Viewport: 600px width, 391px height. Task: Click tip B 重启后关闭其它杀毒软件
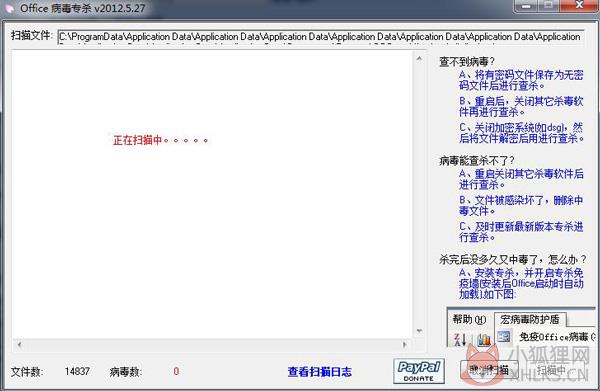pyautogui.click(x=521, y=106)
